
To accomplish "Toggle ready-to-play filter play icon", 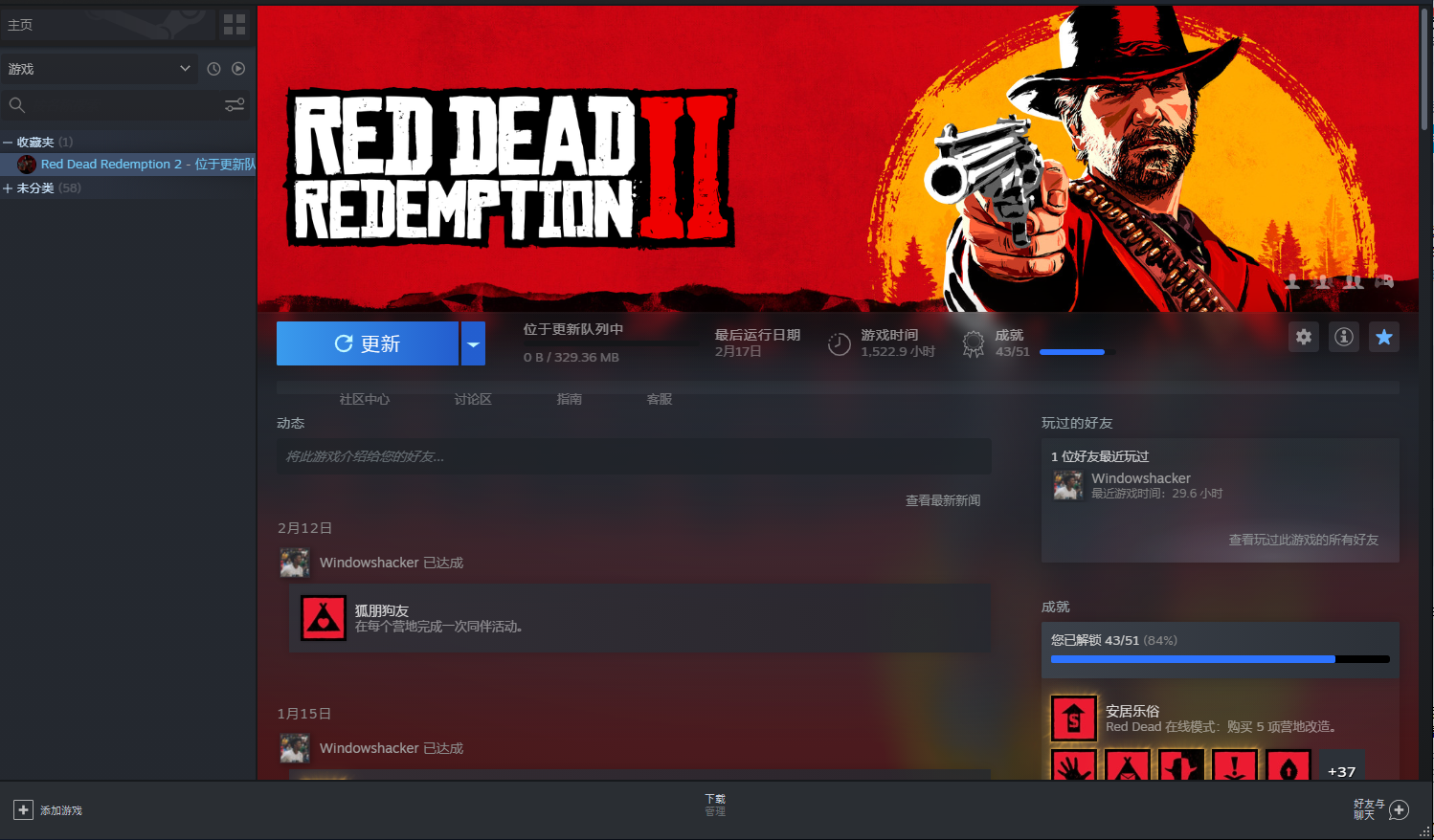I will (x=238, y=69).
